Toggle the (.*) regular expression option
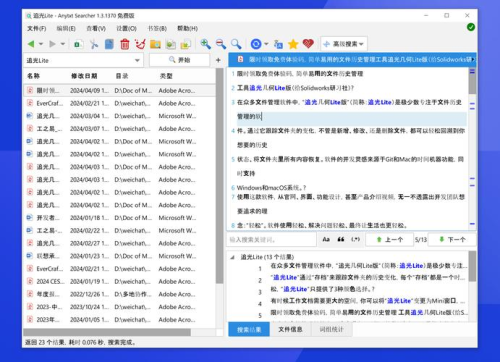The width and height of the screenshot is (500, 362). pyautogui.click(x=356, y=239)
